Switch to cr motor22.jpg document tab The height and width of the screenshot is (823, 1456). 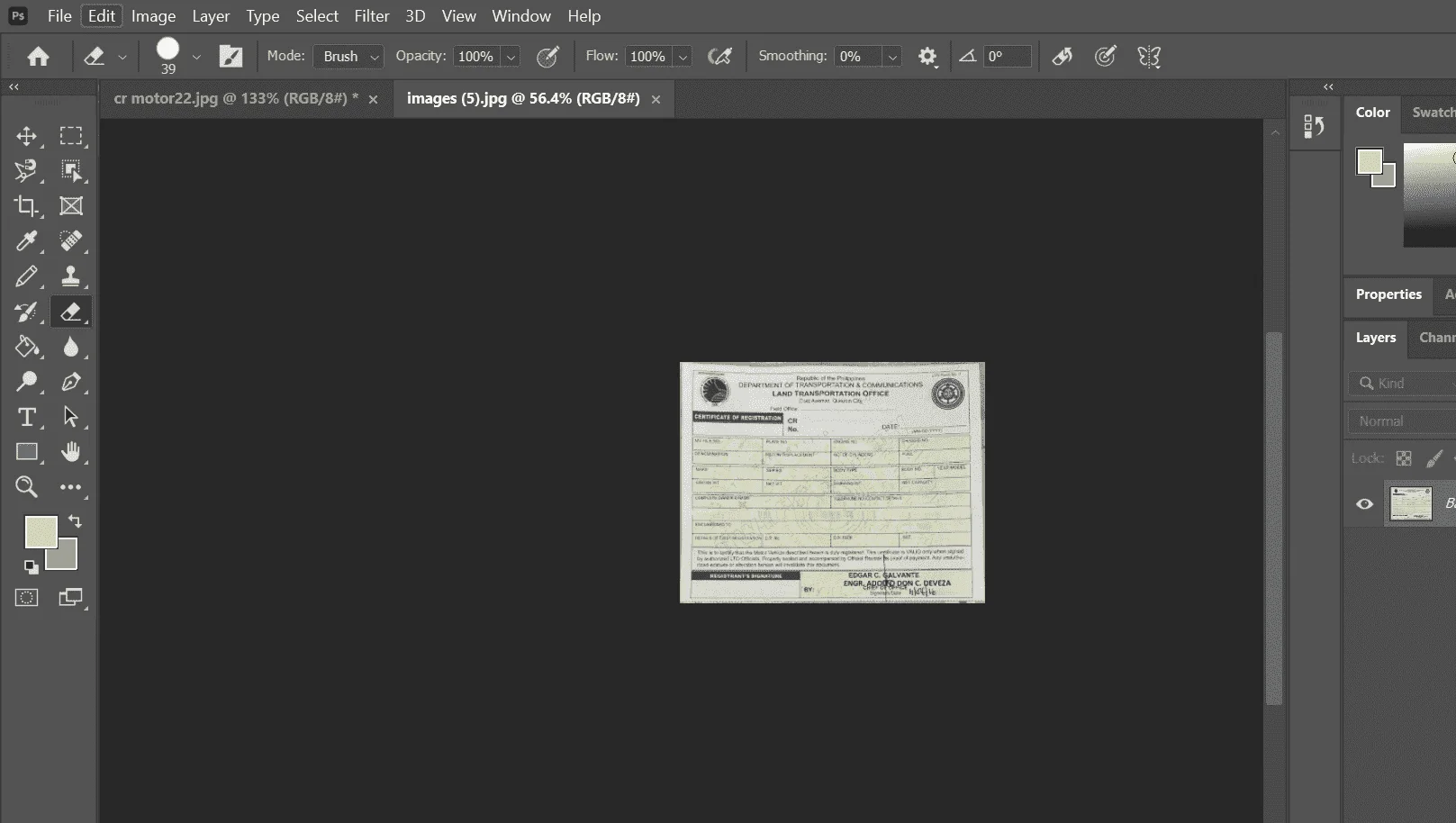236,98
